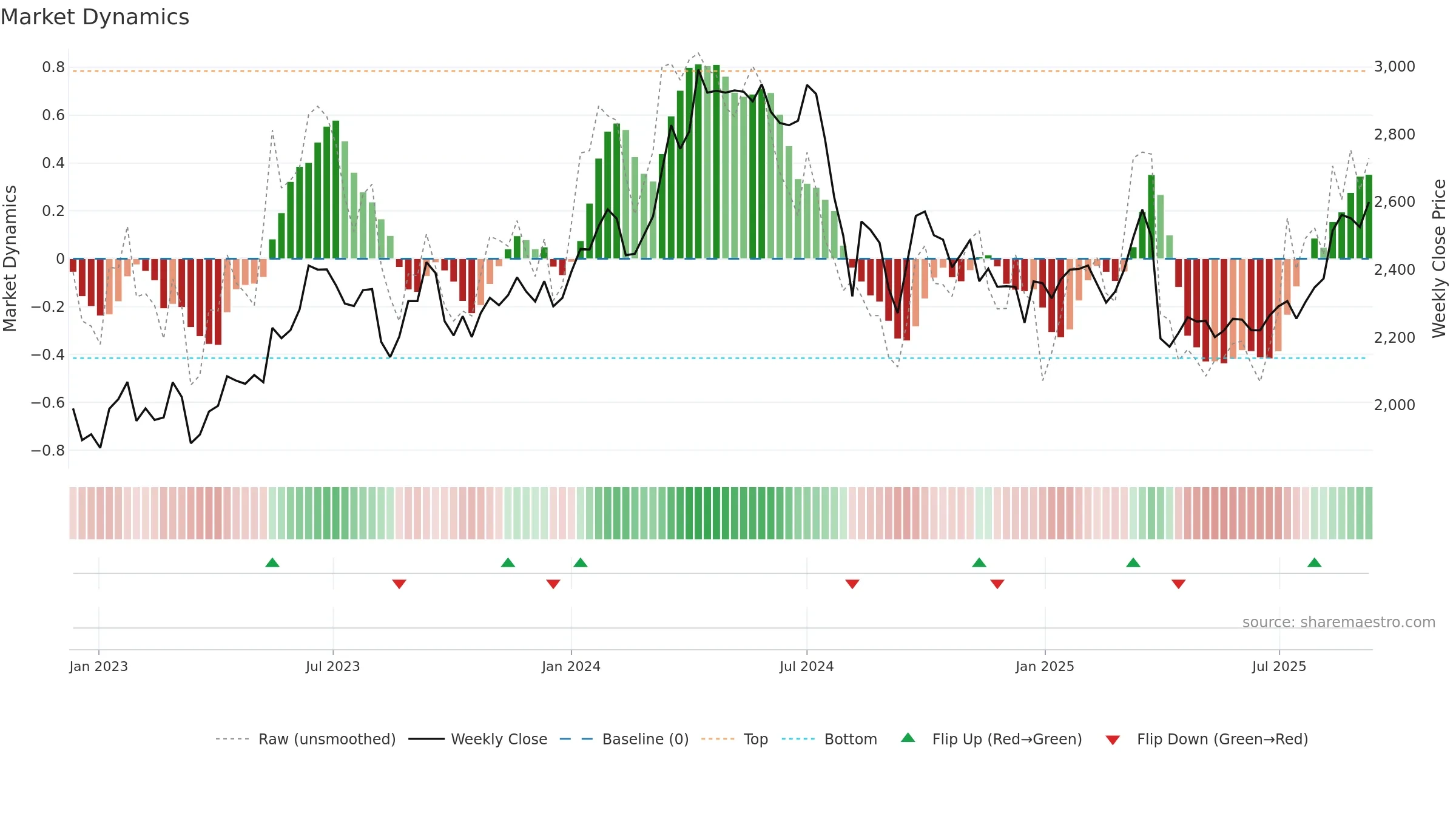Click the Weekly Close Price axis title

(1439, 258)
